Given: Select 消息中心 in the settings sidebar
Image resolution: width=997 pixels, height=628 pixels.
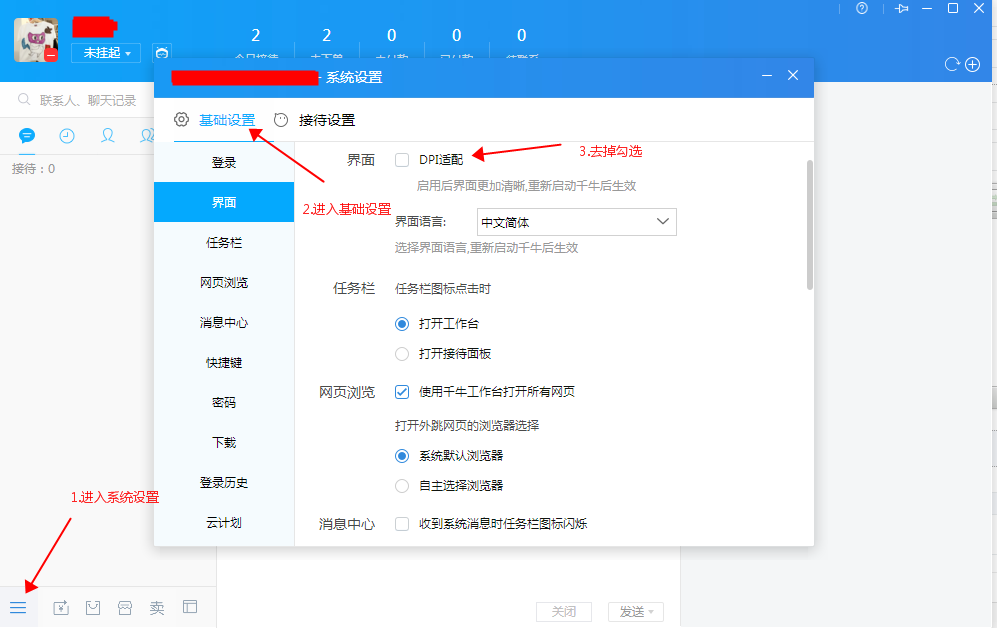Looking at the screenshot, I should click(224, 322).
